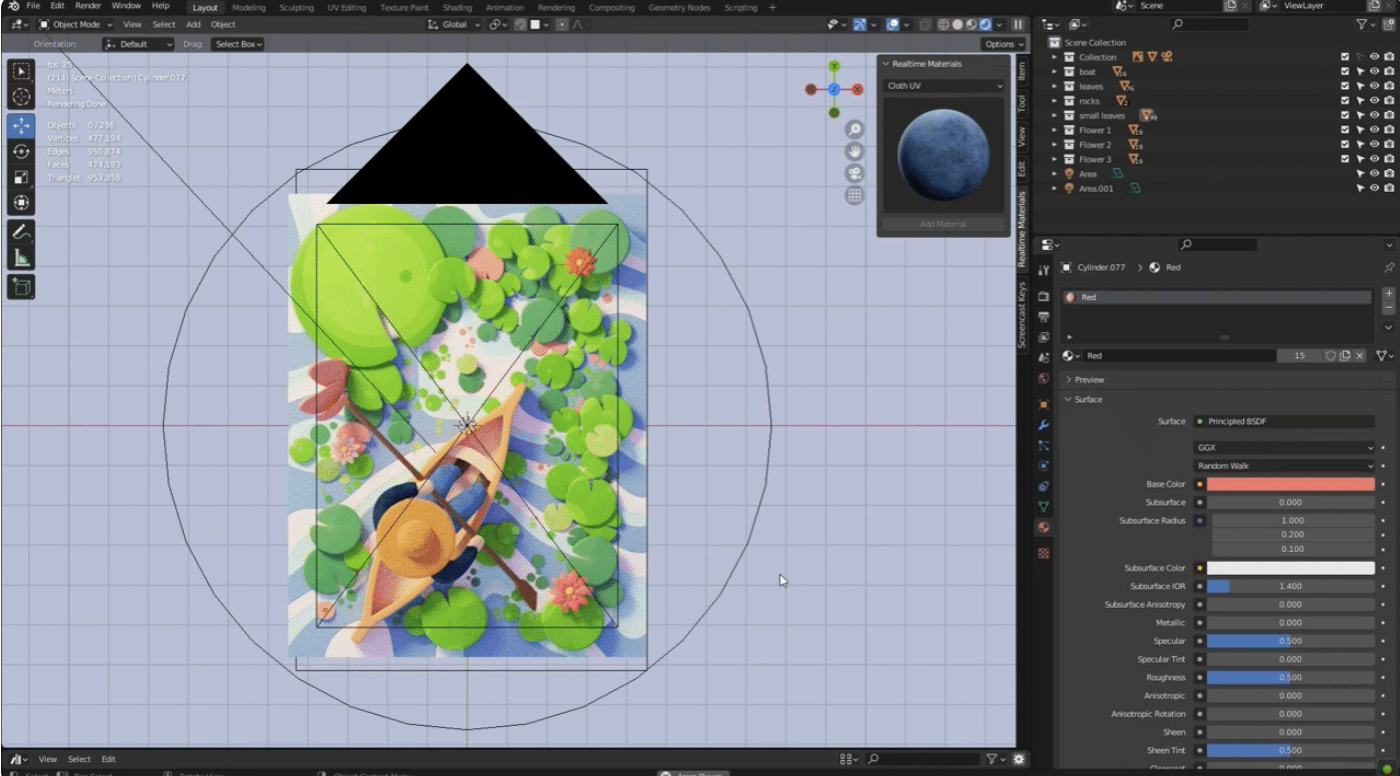The height and width of the screenshot is (776, 1400).
Task: Select the Scale tool in the toolbar
Action: coord(21,178)
